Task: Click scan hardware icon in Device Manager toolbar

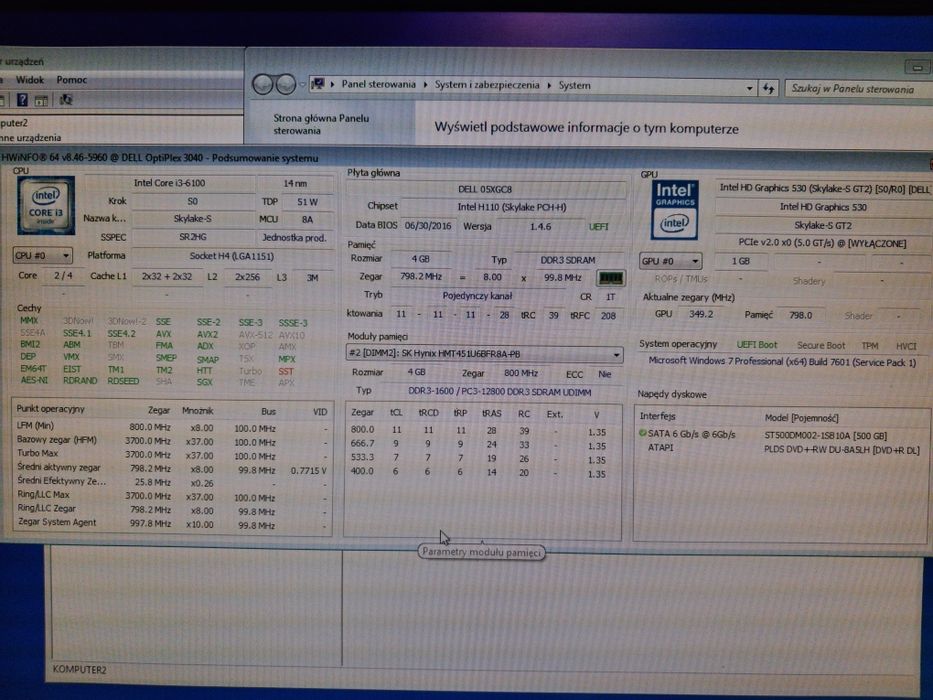Action: (65, 99)
